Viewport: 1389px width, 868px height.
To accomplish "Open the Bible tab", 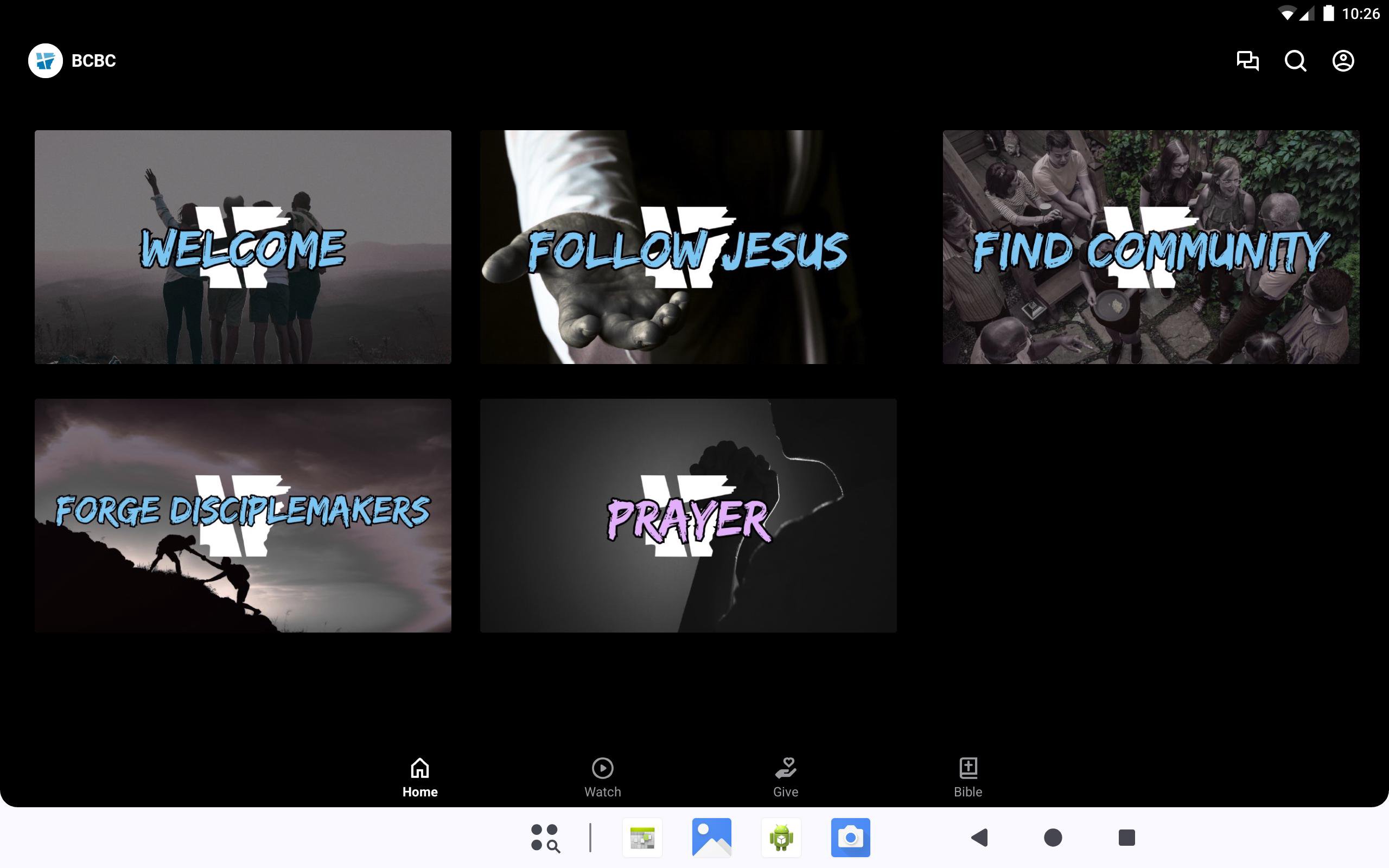I will pyautogui.click(x=968, y=777).
